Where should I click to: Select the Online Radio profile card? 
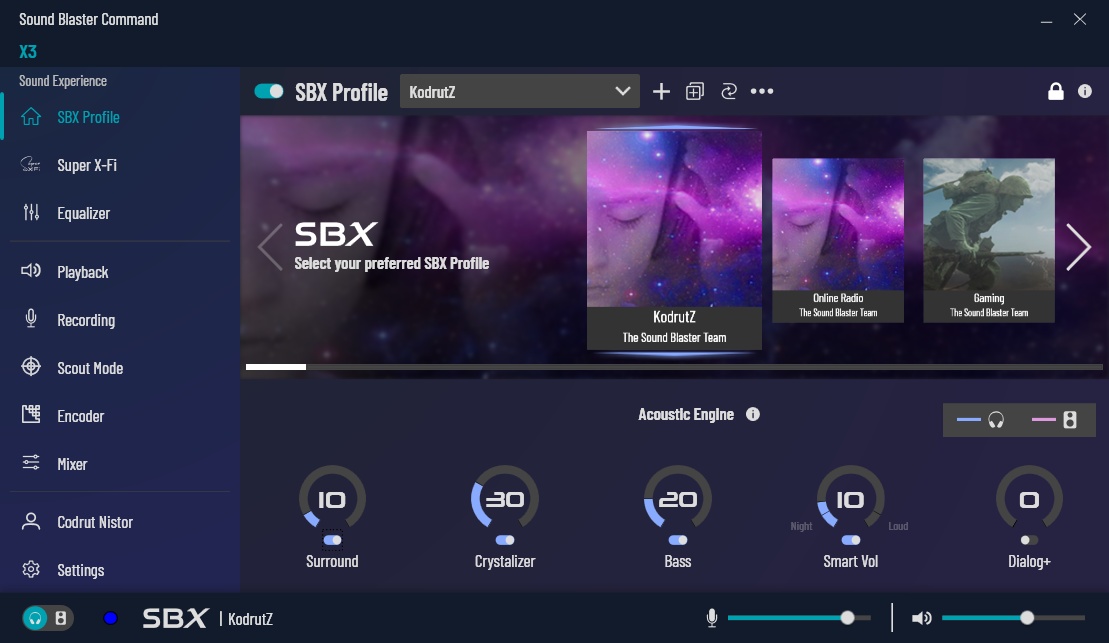click(x=837, y=240)
